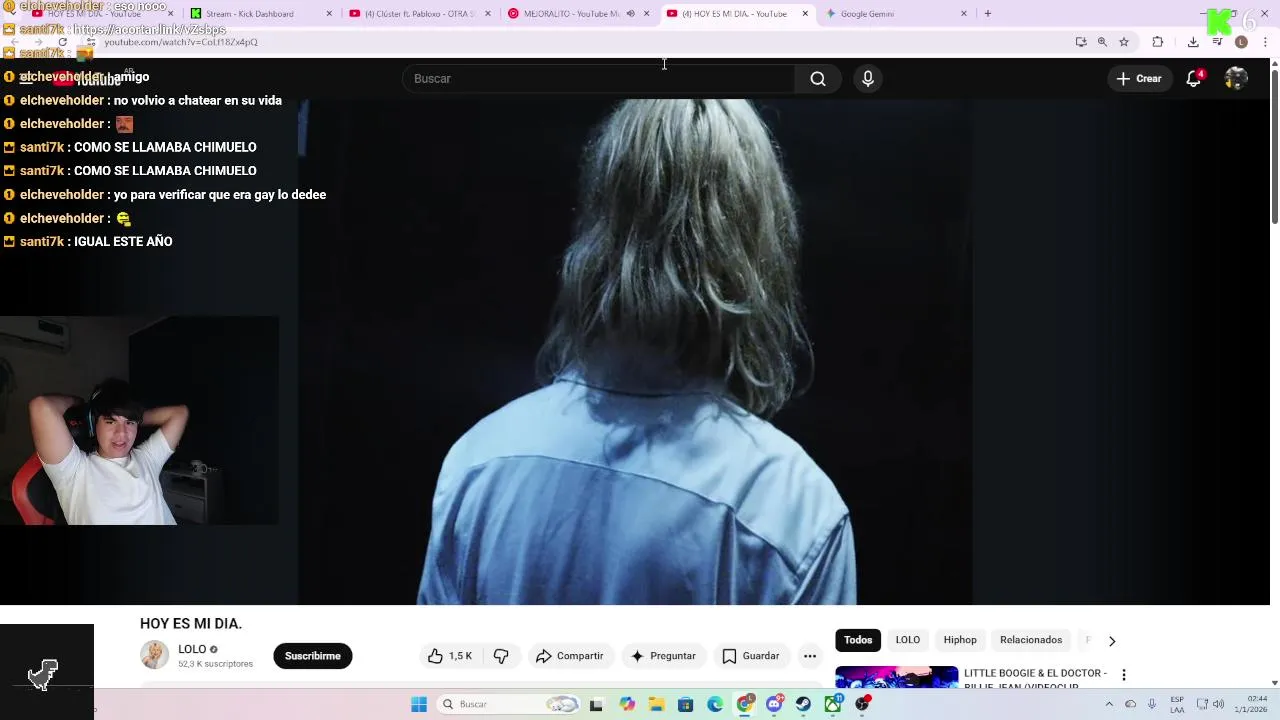Bookmark this page with star icon

(x=1124, y=42)
